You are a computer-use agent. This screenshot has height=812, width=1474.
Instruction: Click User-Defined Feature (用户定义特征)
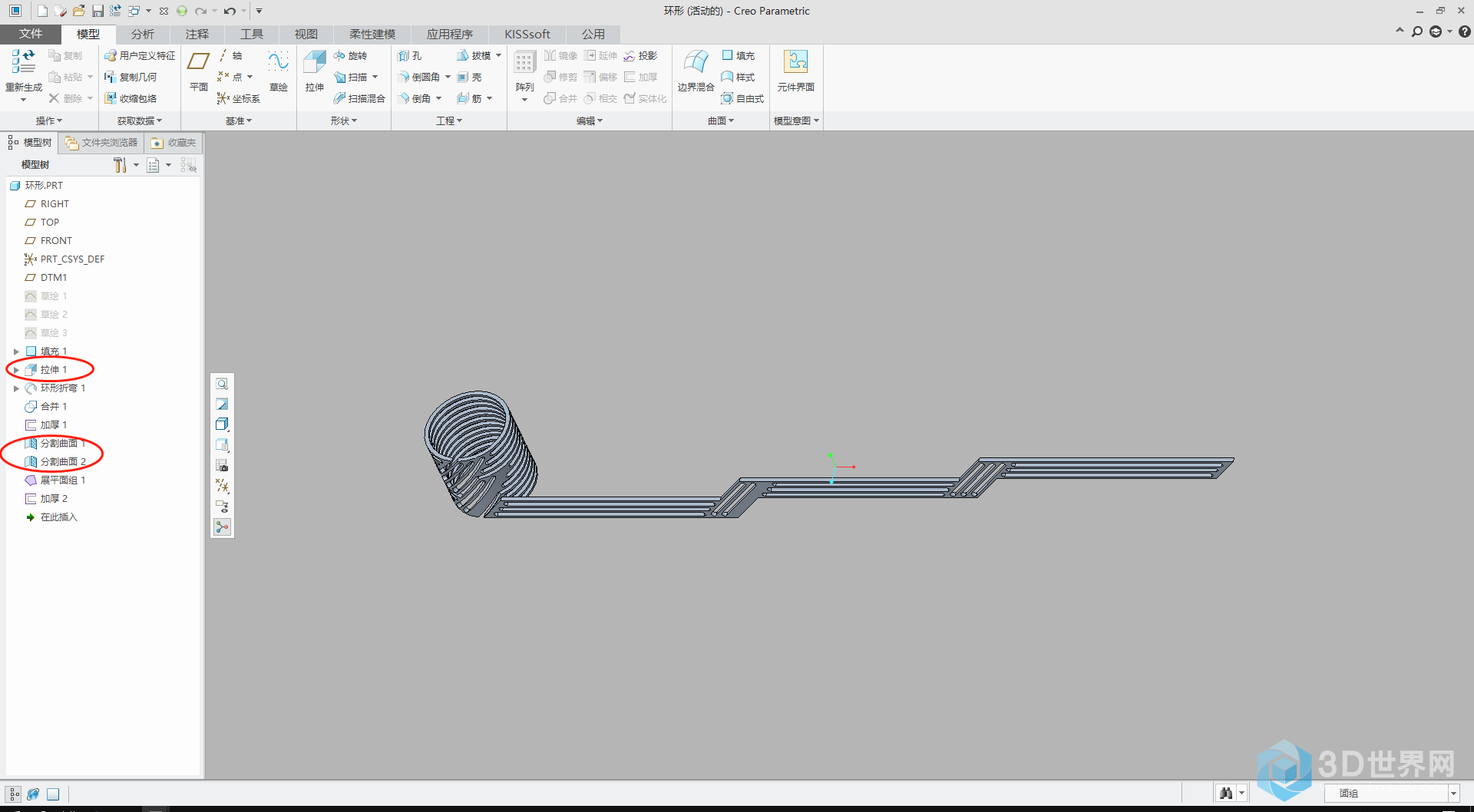click(140, 56)
